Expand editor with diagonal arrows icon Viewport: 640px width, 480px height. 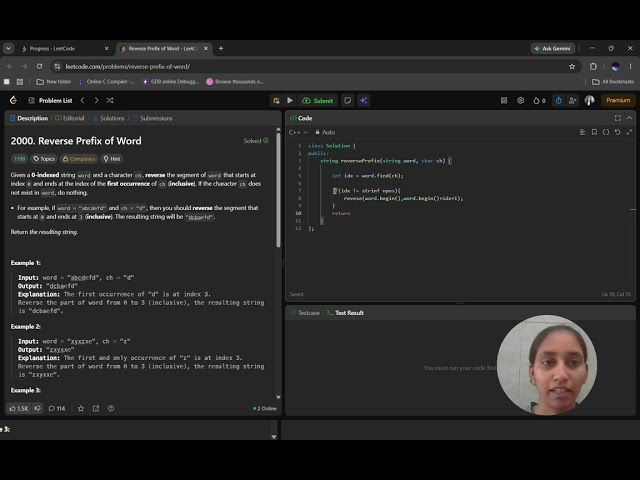(x=629, y=132)
